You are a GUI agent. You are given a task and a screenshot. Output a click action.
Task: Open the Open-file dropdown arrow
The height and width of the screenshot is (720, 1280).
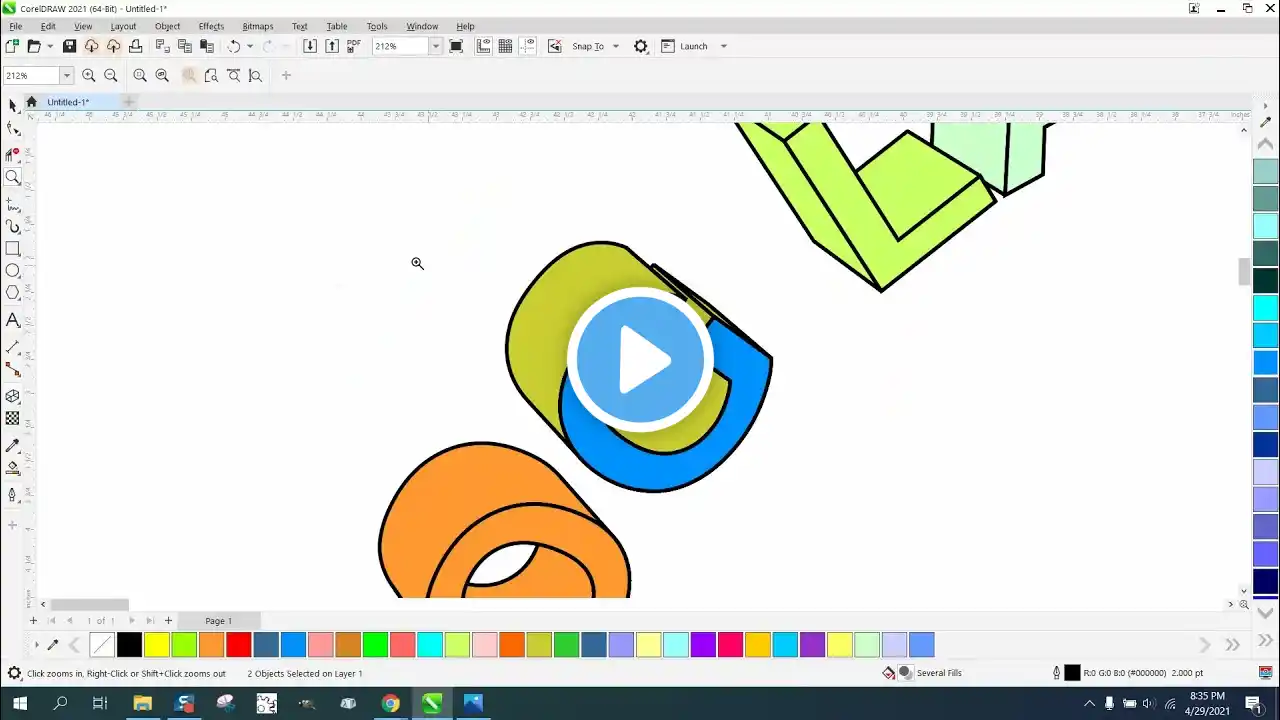click(50, 46)
